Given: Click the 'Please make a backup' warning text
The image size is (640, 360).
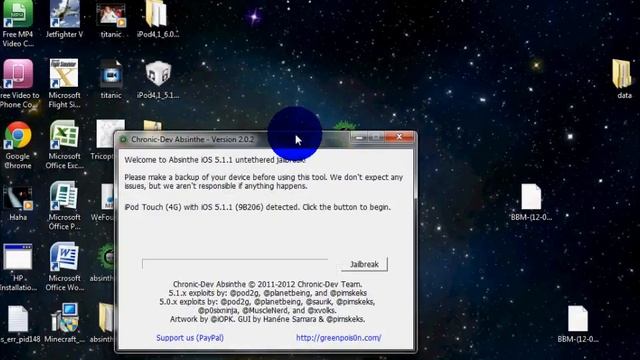Looking at the screenshot, I should [264, 182].
